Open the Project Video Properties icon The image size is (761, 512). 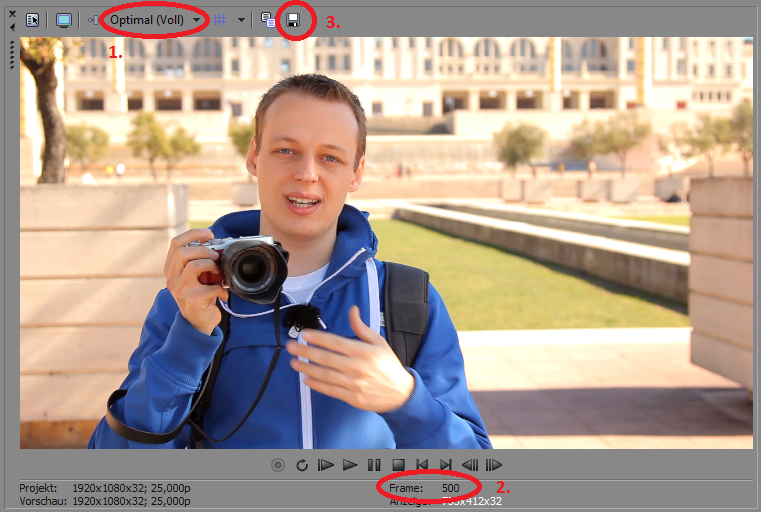32,20
